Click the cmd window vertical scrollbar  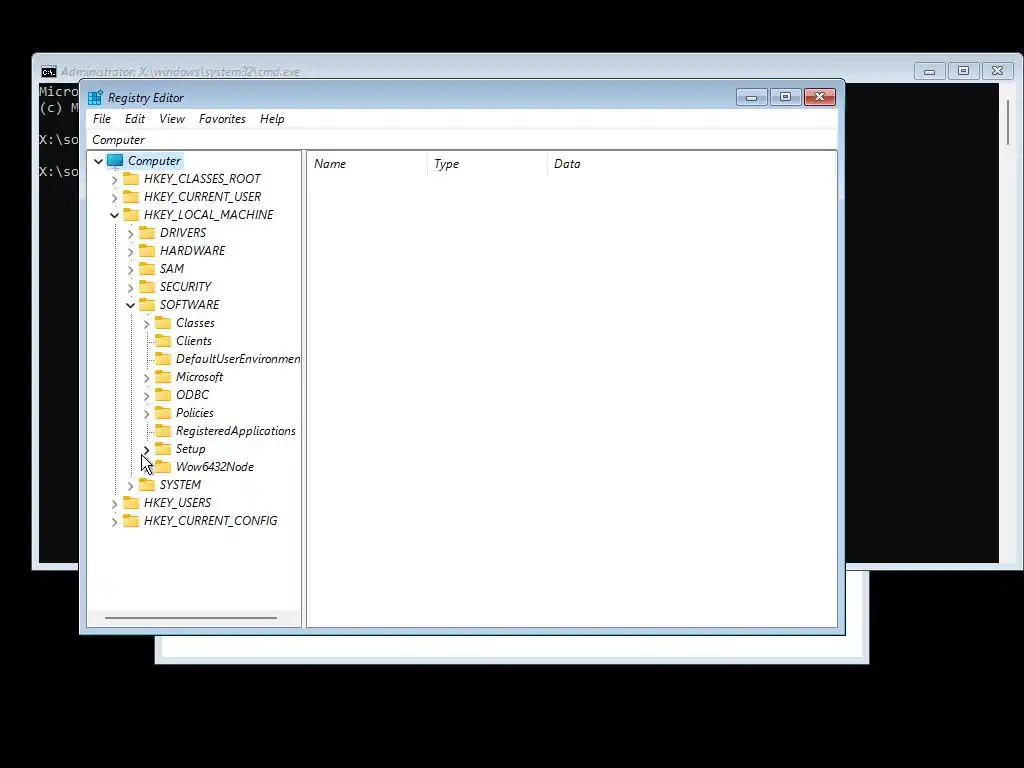coord(1008,122)
